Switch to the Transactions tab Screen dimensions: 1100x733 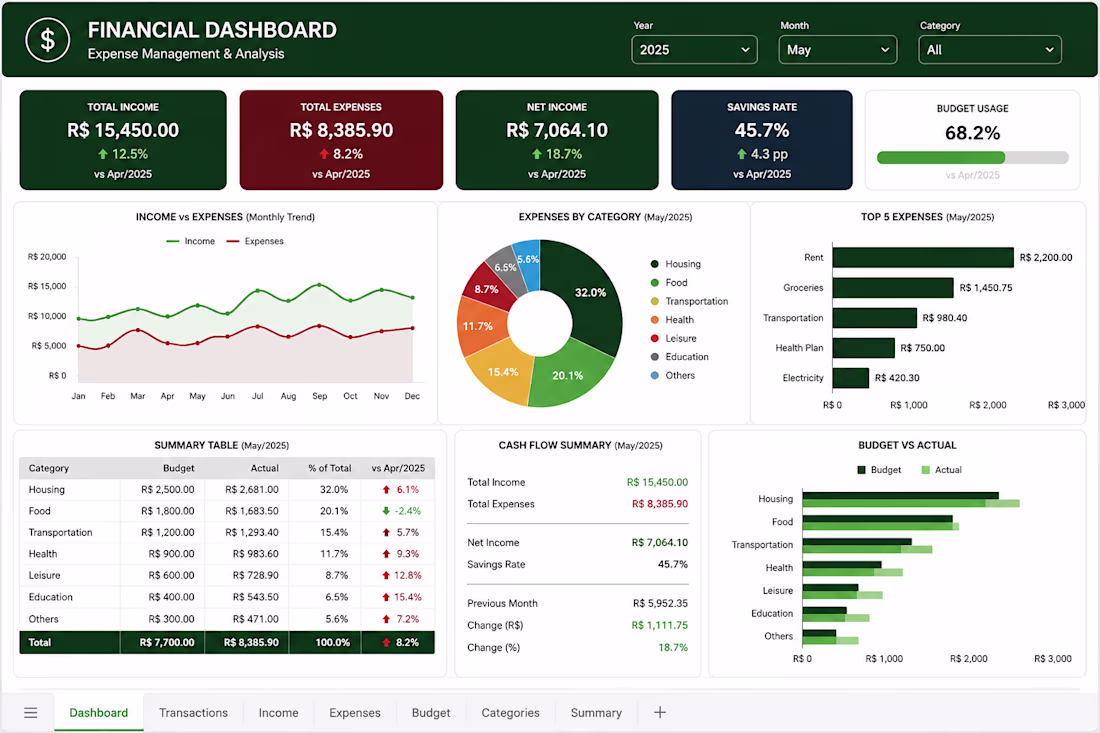pyautogui.click(x=193, y=713)
